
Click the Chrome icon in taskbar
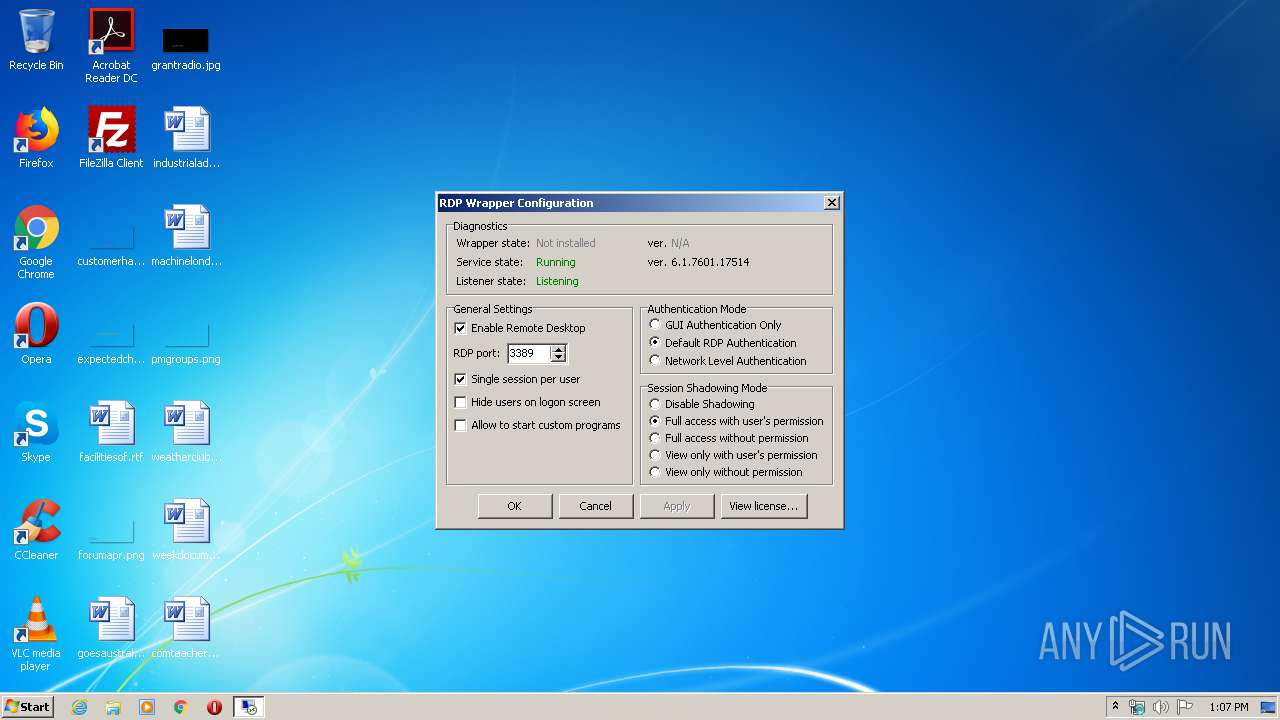click(180, 707)
